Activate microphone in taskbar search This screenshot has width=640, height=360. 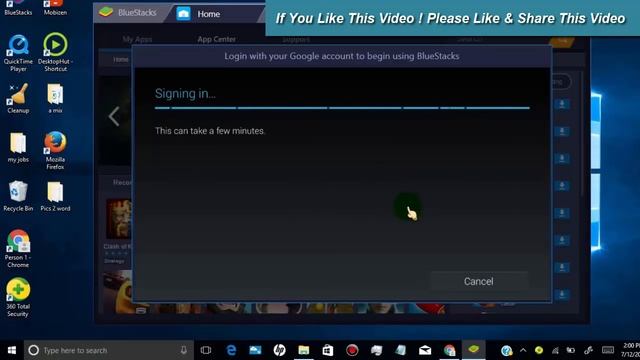[x=184, y=350]
